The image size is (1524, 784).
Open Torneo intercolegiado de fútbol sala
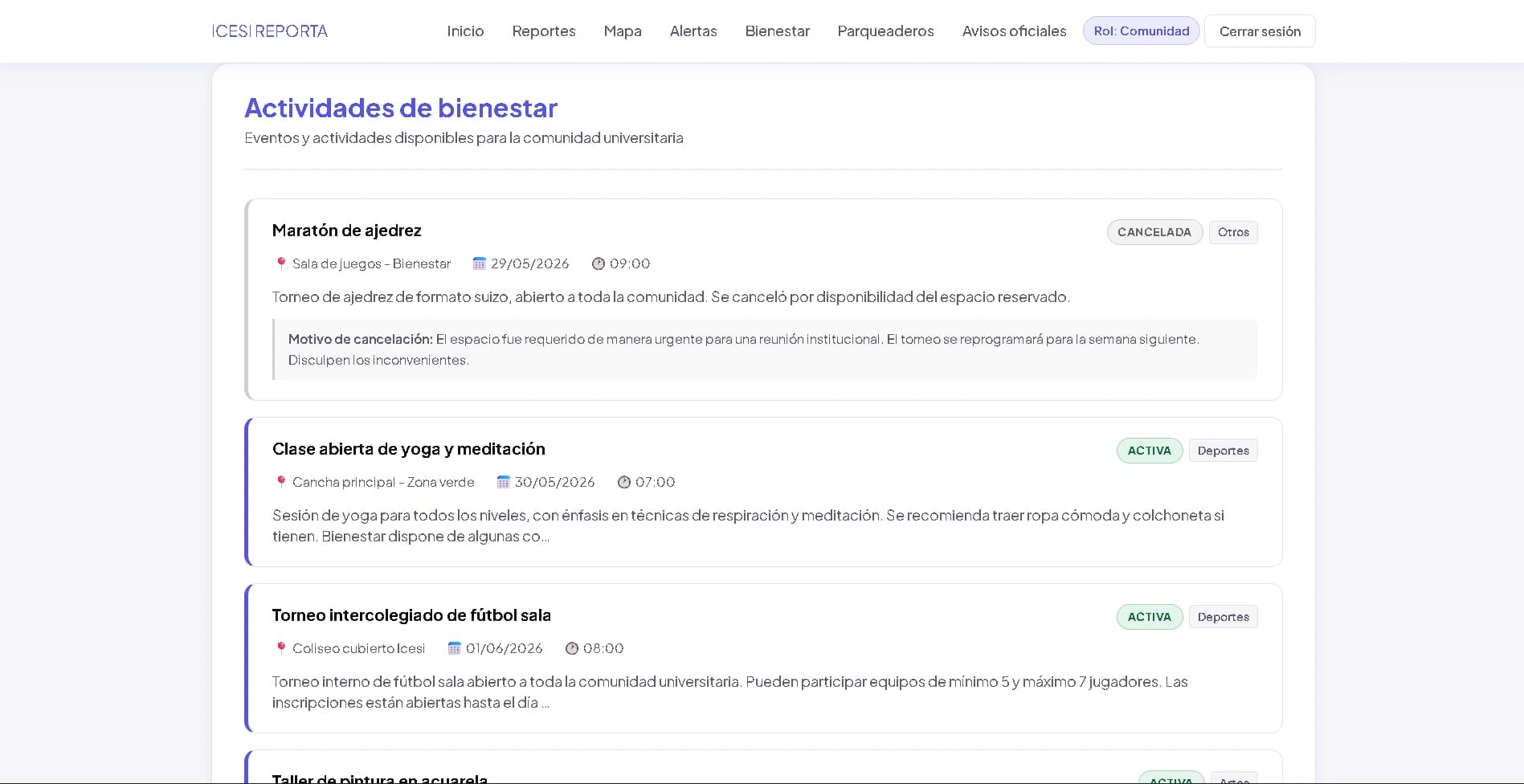(x=411, y=615)
